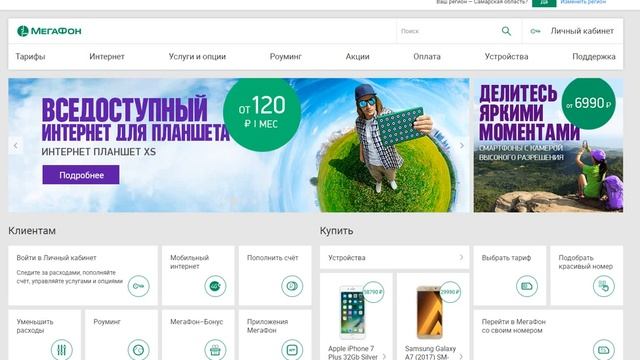This screenshot has width=640, height=360.
Task: Open the Делитесь яркими моментами side banner
Action: pyautogui.click(x=548, y=145)
